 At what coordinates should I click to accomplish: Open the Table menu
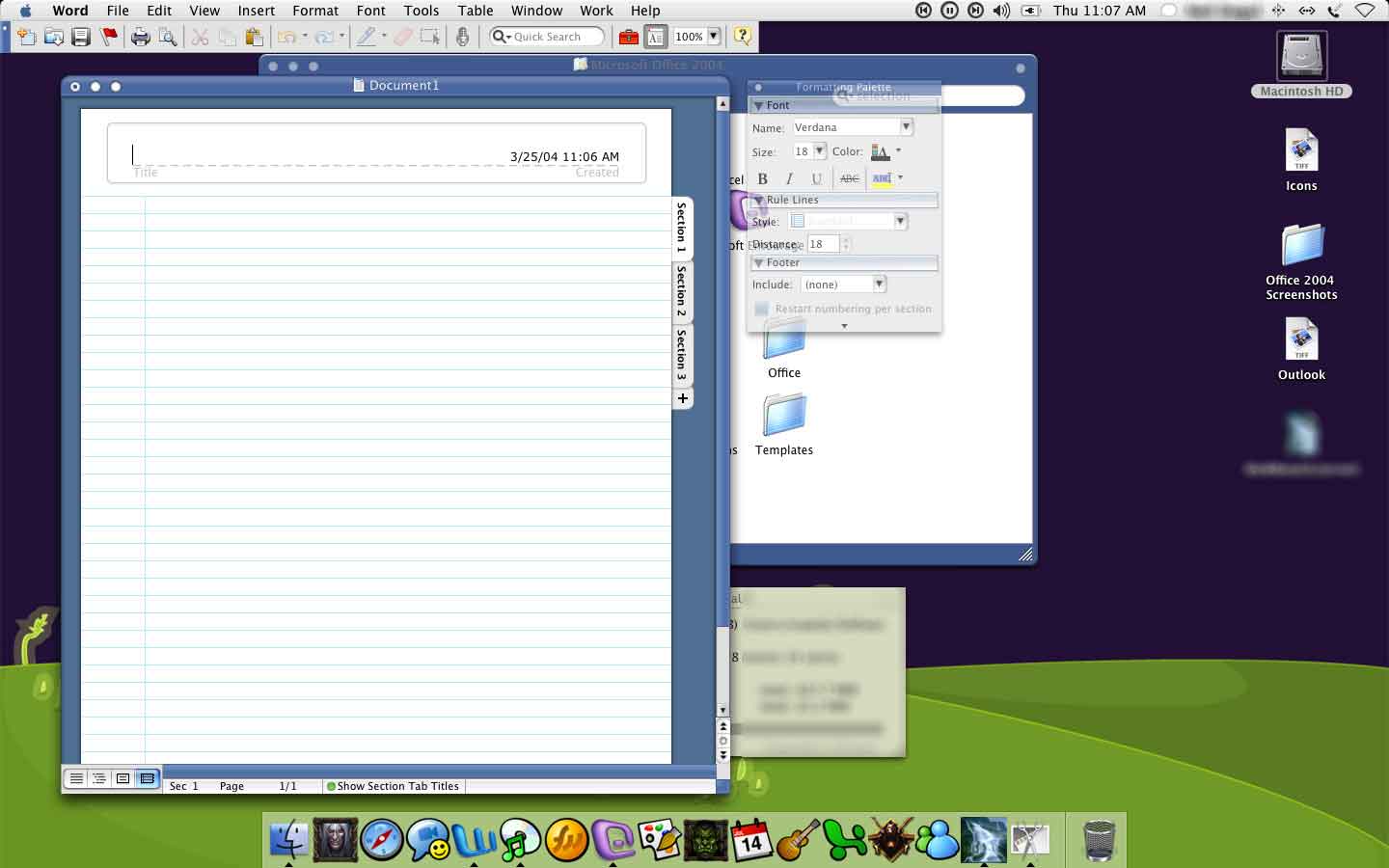(x=476, y=11)
